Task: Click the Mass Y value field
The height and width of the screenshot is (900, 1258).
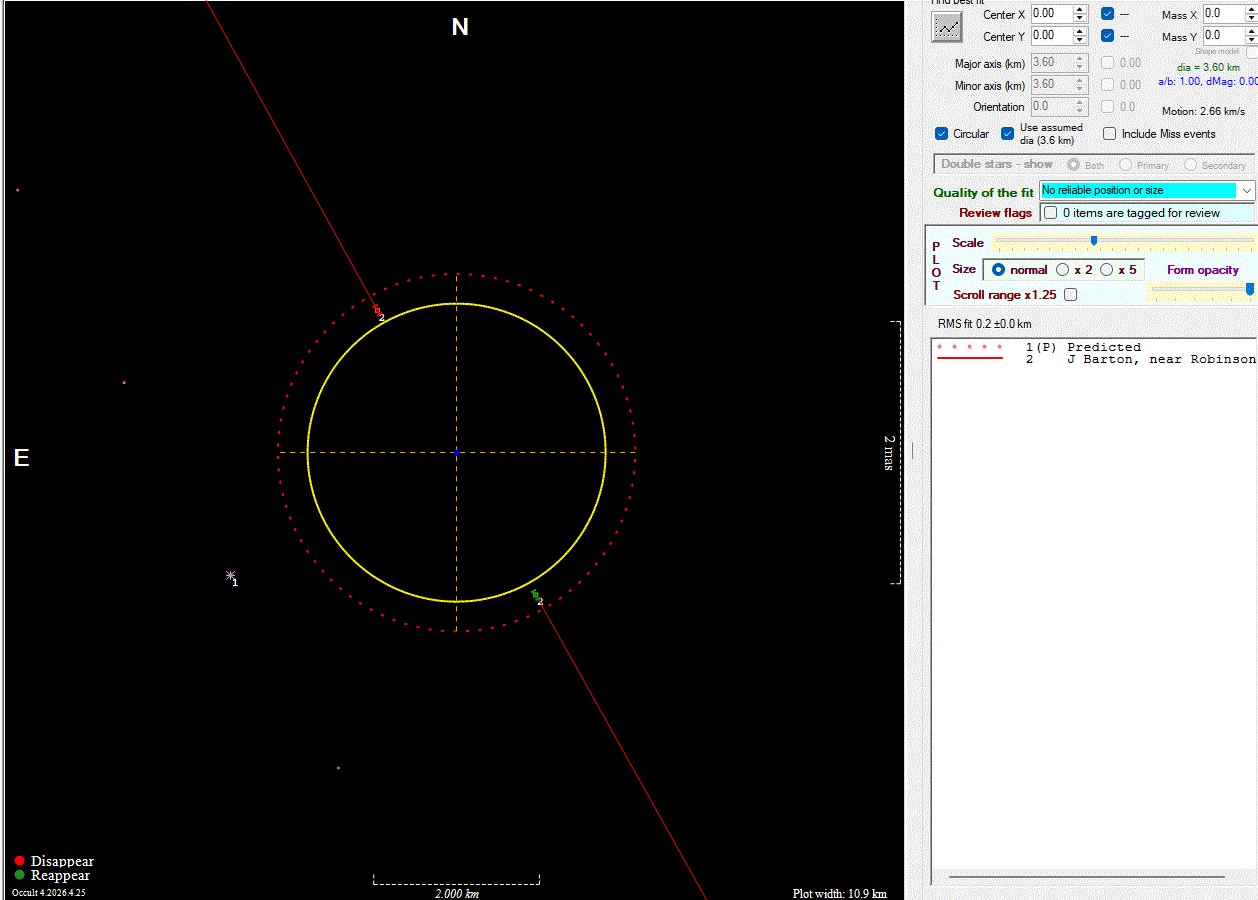Action: (x=1224, y=36)
